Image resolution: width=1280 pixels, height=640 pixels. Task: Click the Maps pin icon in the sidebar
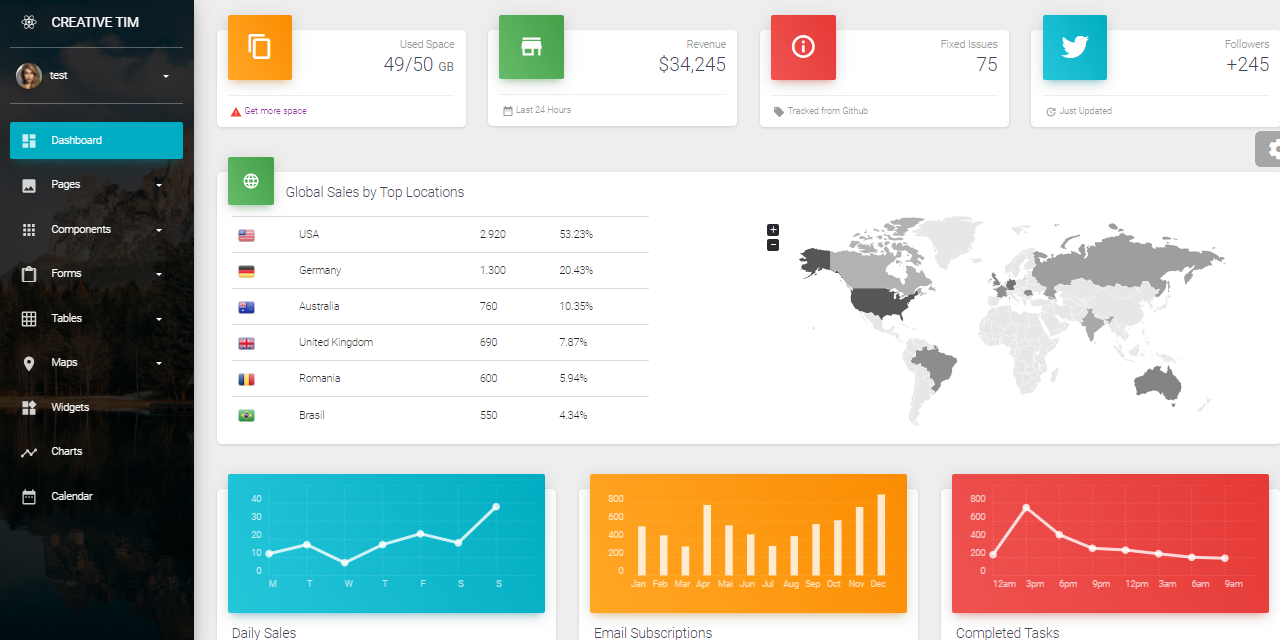click(30, 362)
